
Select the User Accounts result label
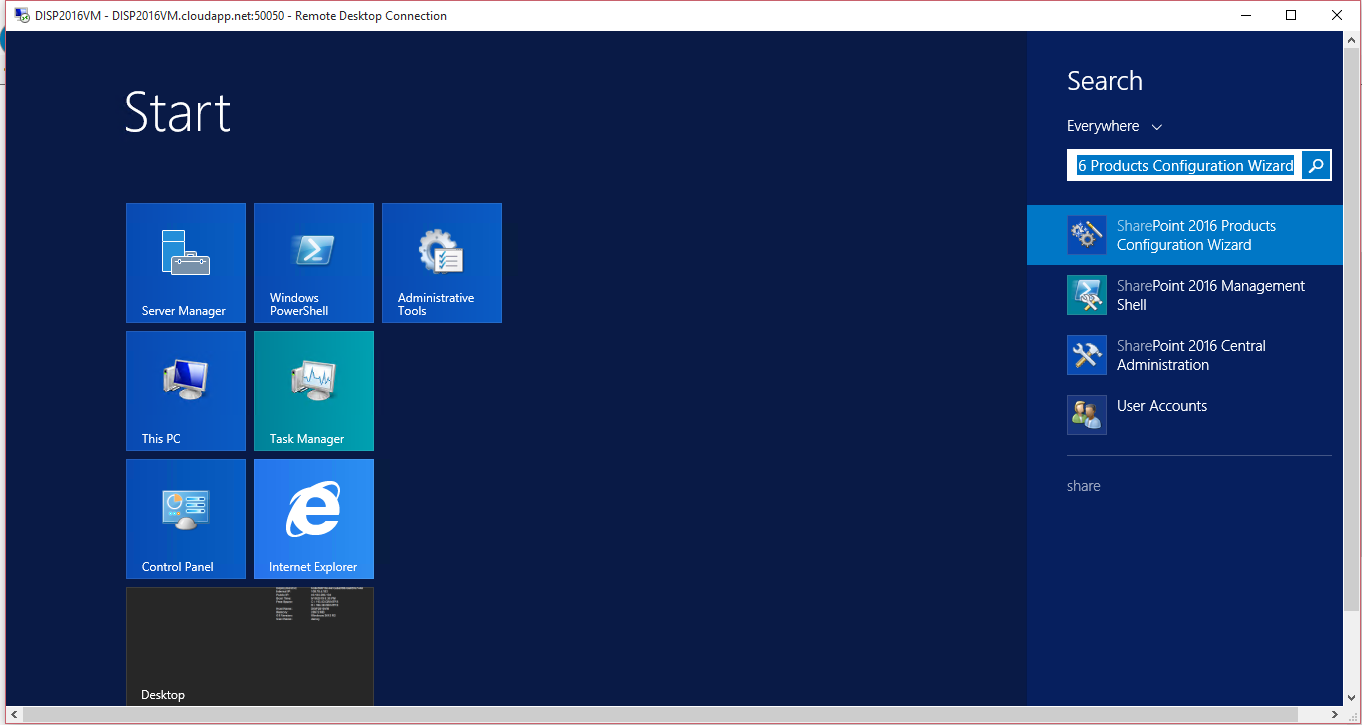tap(1162, 406)
